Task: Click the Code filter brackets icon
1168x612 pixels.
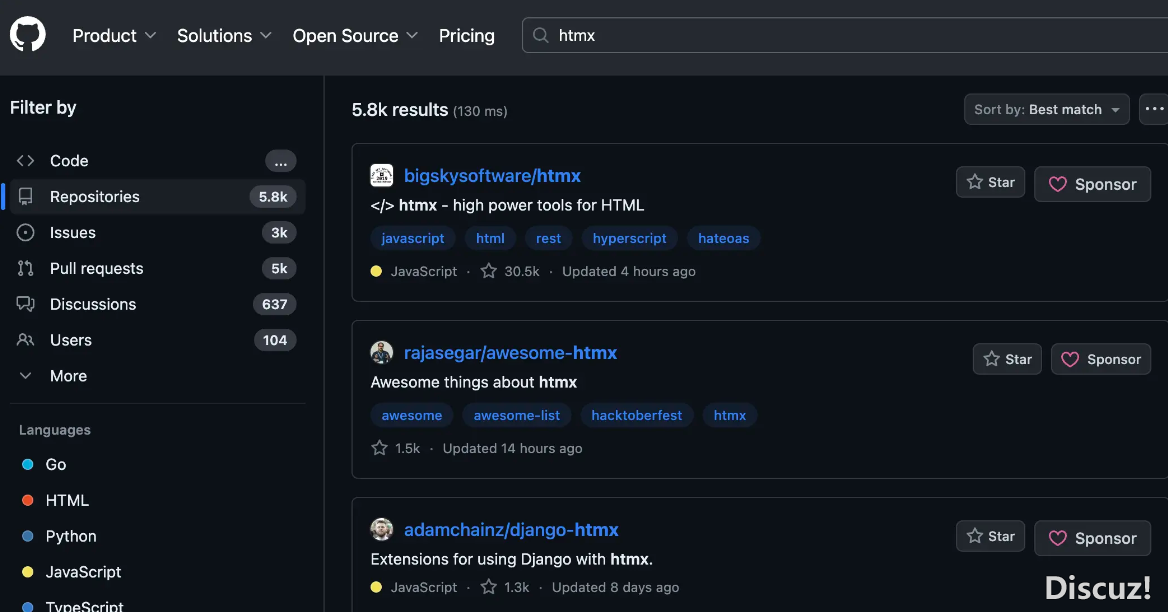Action: click(x=25, y=161)
